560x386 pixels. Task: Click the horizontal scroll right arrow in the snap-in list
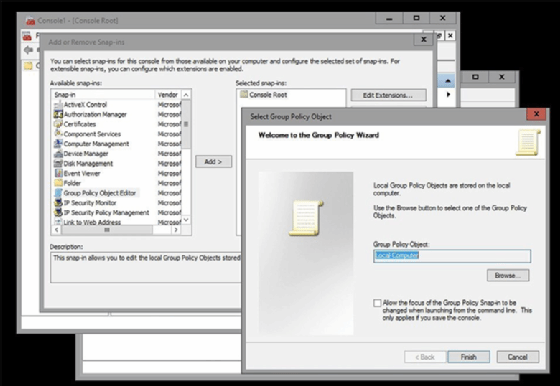click(x=176, y=230)
